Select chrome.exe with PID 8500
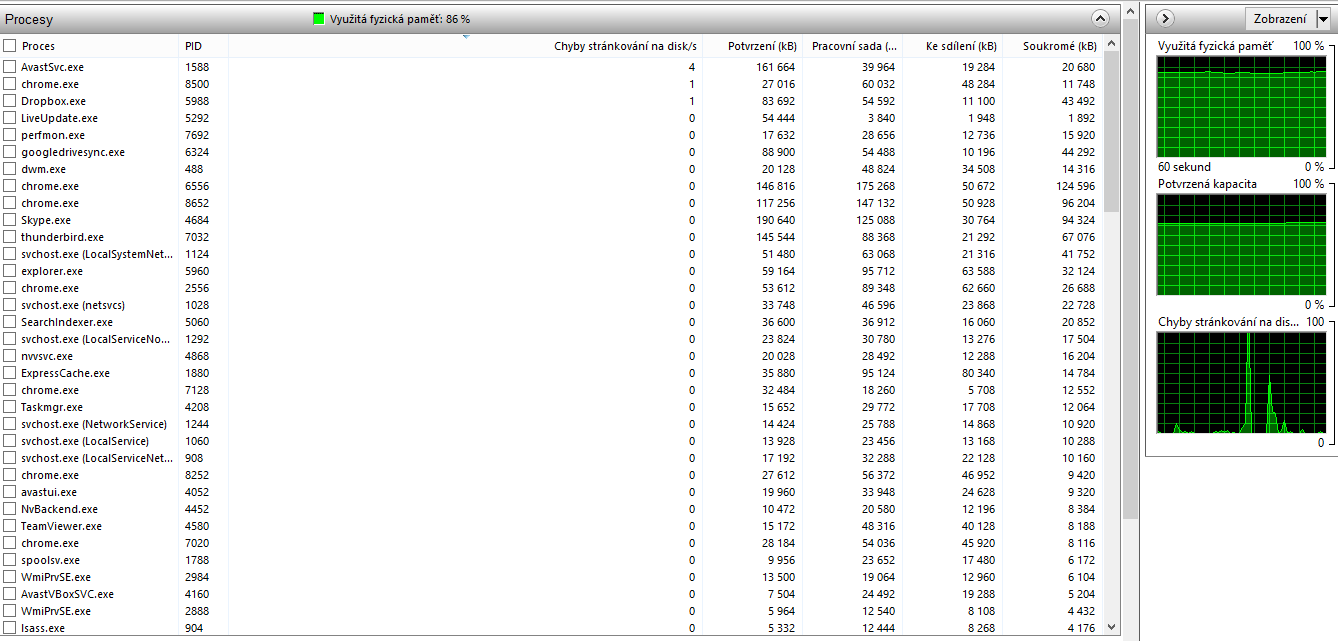 50,84
